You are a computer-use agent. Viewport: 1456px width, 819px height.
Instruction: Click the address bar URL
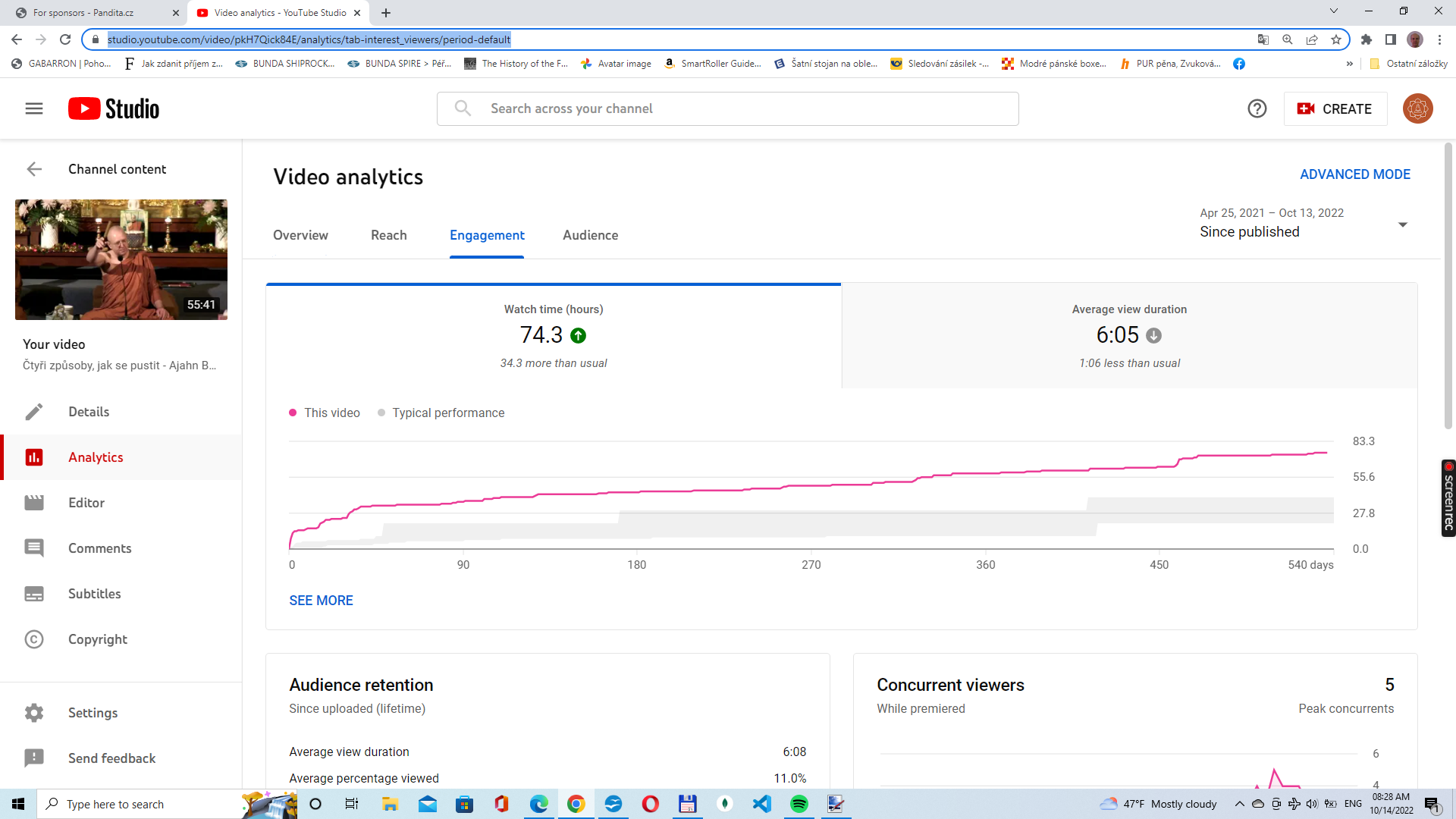click(x=309, y=39)
